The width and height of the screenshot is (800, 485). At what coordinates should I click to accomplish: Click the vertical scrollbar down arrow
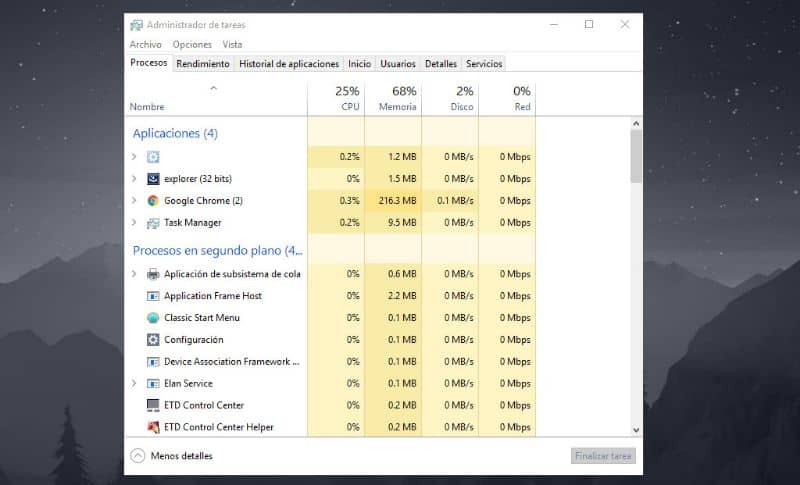(636, 429)
